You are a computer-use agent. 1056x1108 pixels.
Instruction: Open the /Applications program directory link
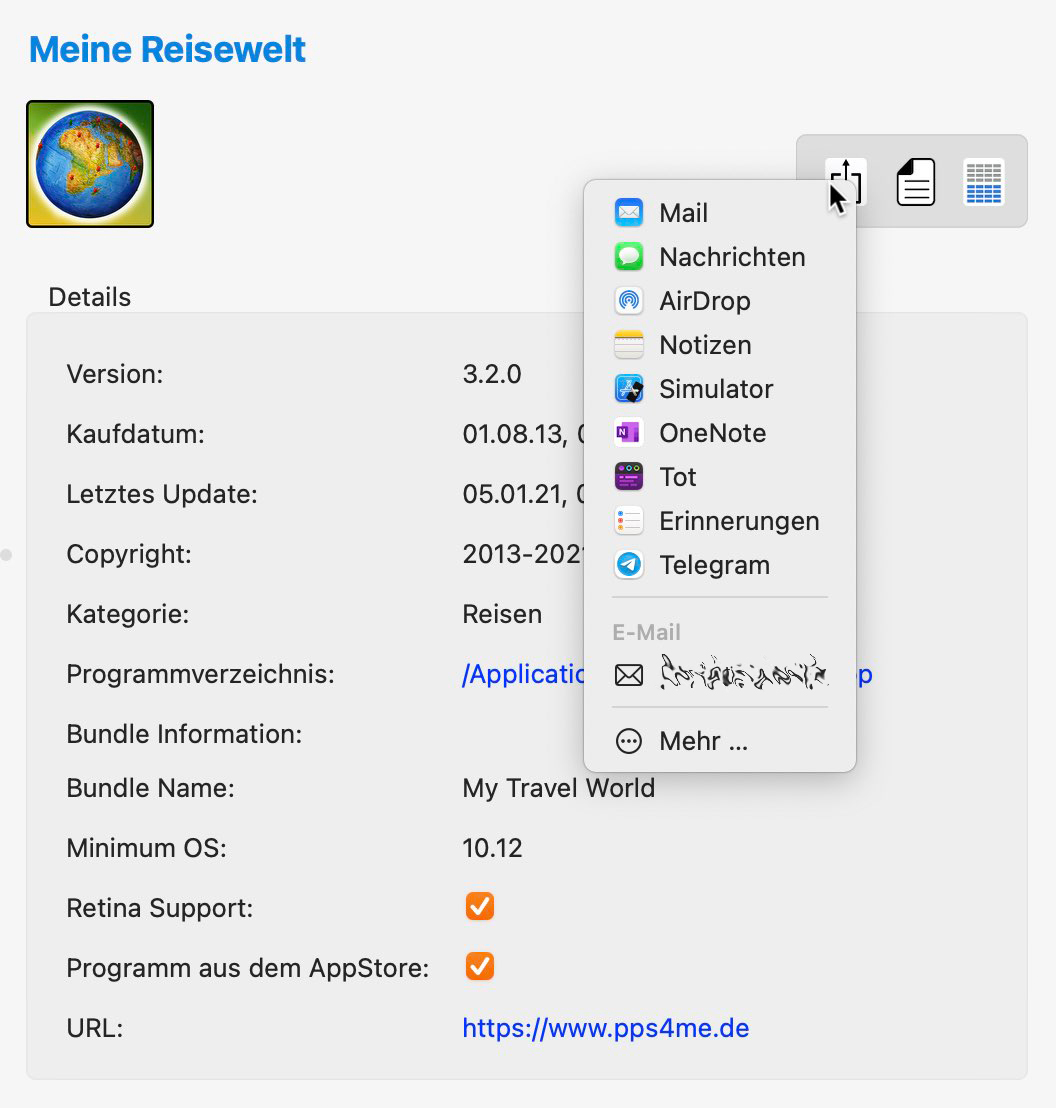point(523,674)
